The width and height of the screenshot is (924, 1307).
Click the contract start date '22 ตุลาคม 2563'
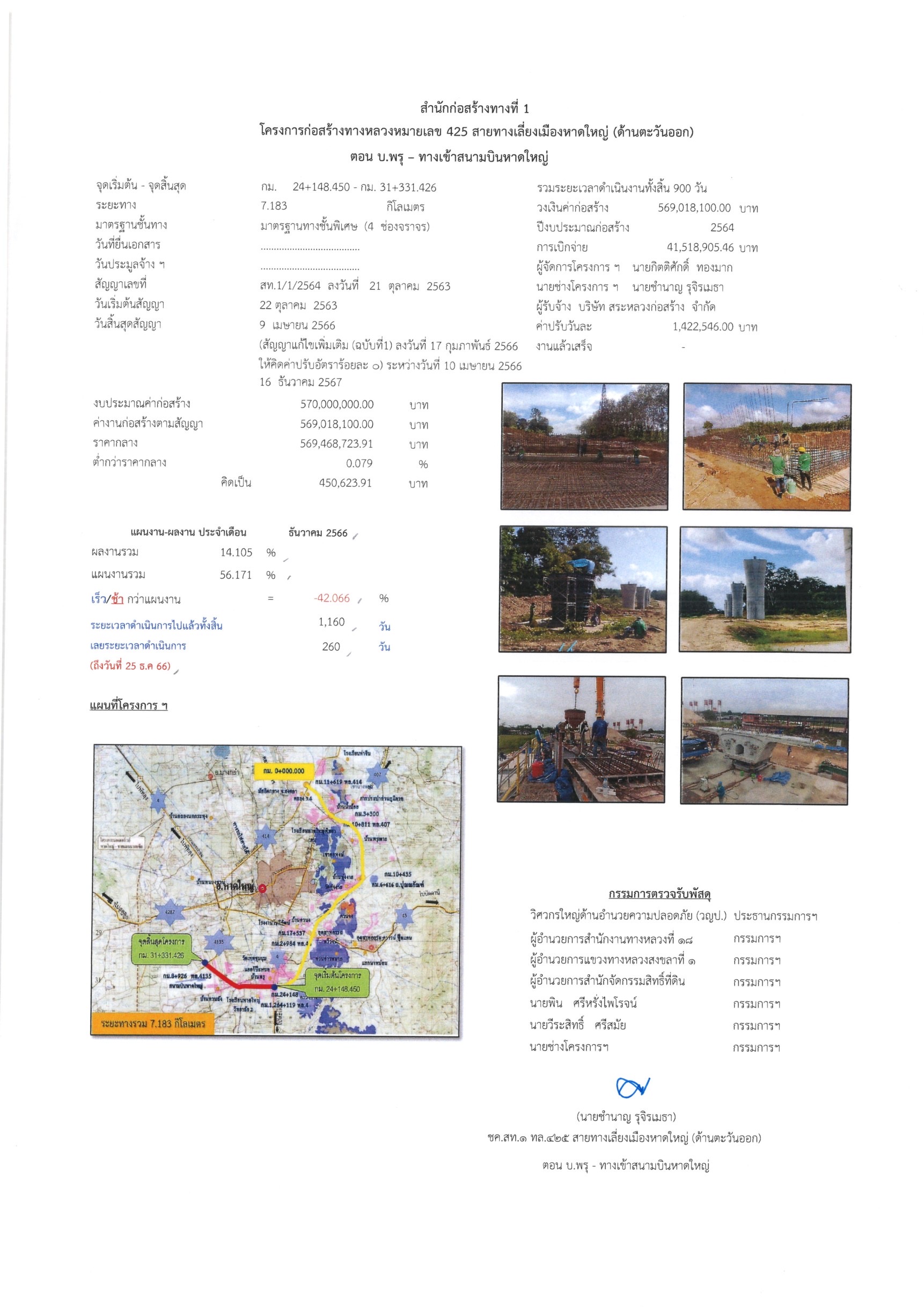(x=298, y=305)
